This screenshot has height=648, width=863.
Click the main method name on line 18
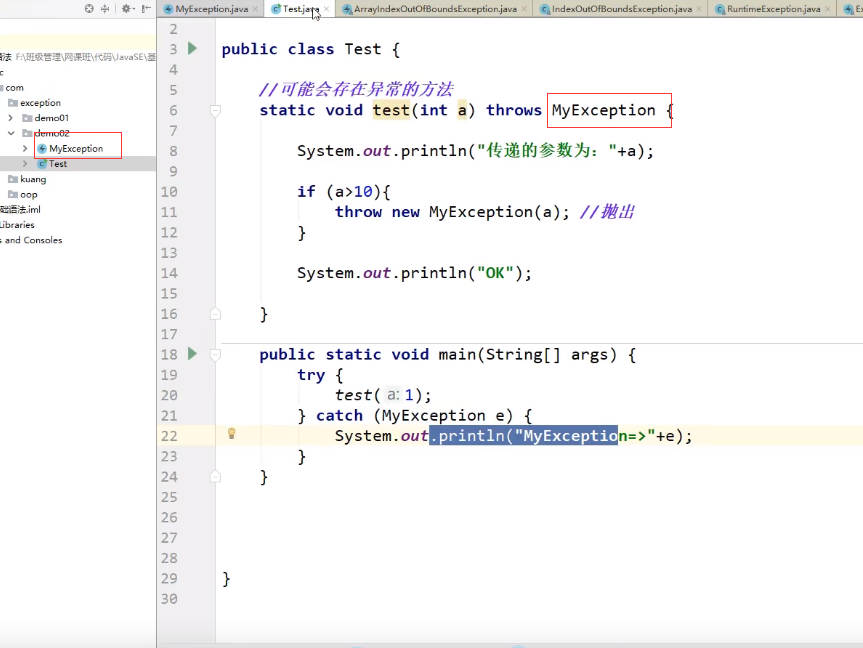pyautogui.click(x=457, y=355)
